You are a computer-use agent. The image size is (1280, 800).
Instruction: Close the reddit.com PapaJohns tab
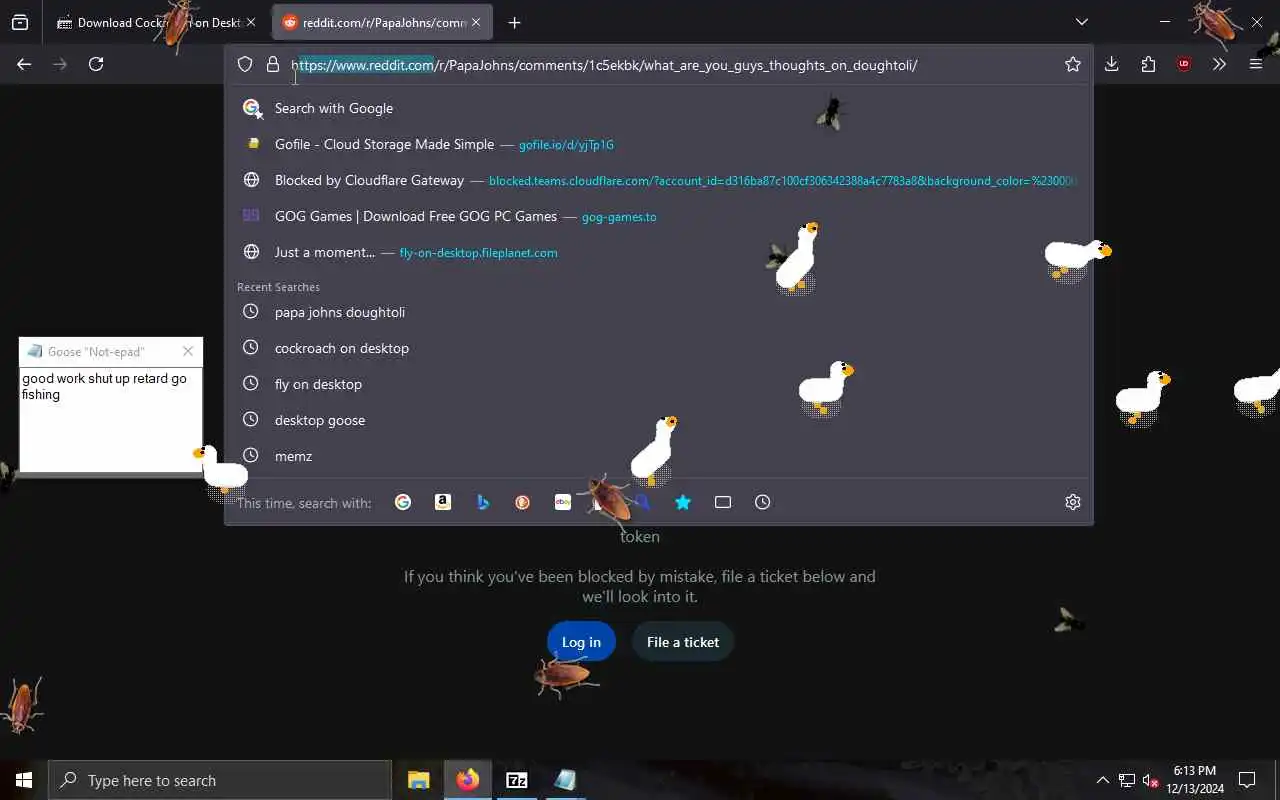(x=476, y=22)
